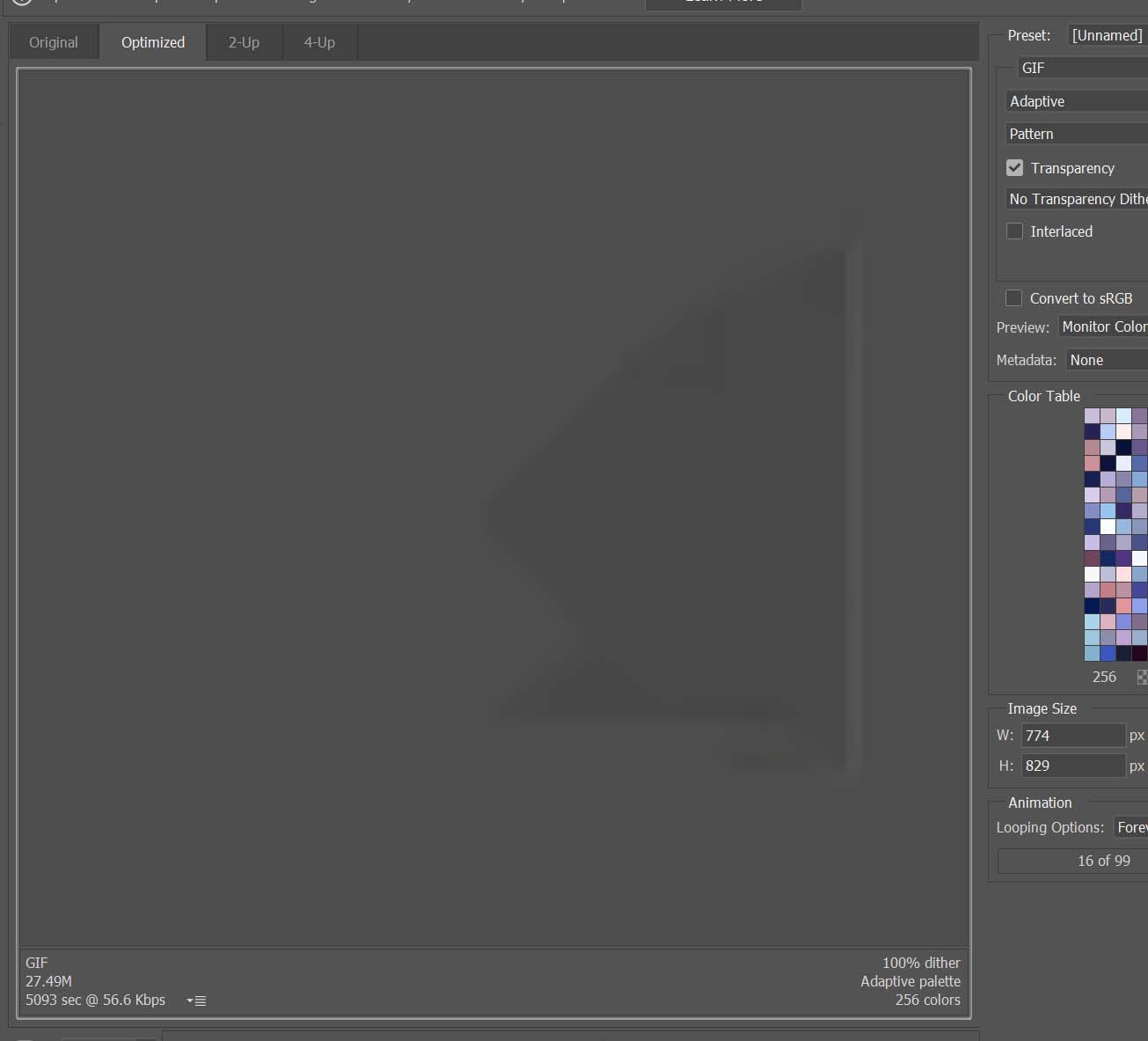Open the 4-Up comparison tab

coord(319,42)
